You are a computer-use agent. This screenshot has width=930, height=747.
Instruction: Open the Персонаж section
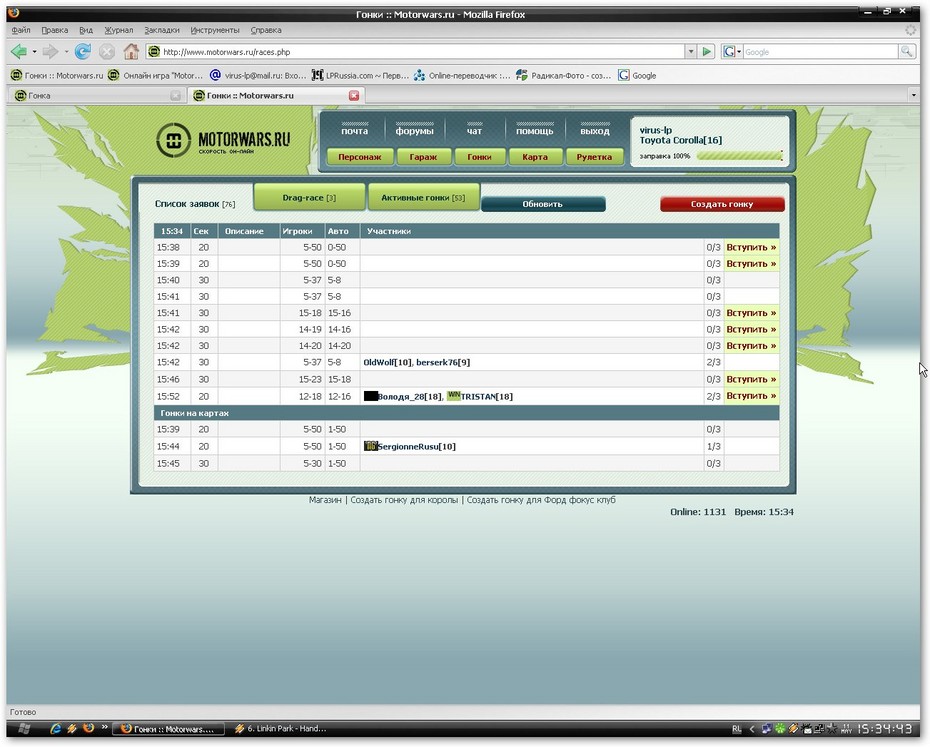click(x=359, y=157)
